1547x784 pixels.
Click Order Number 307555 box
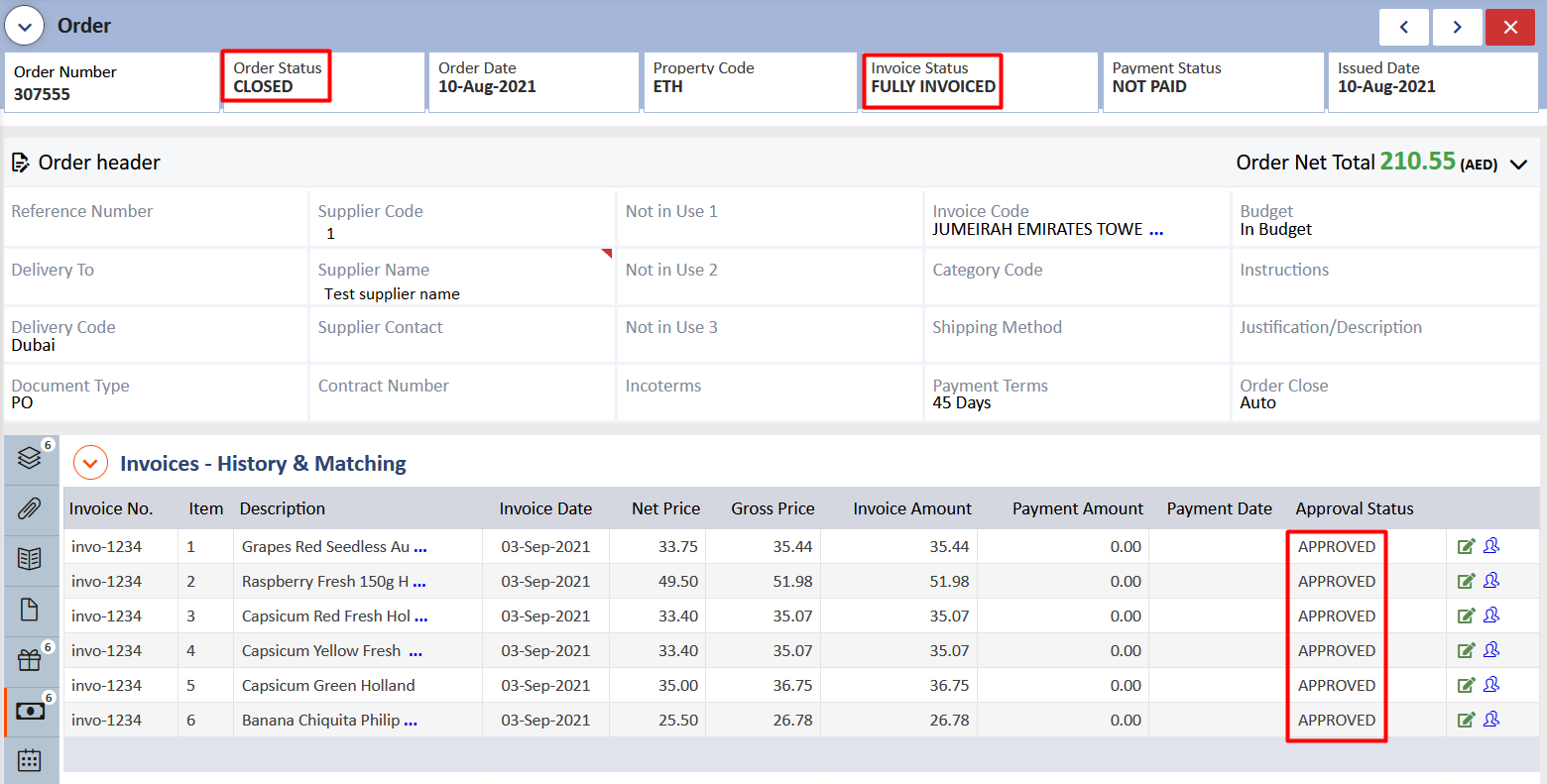(112, 82)
